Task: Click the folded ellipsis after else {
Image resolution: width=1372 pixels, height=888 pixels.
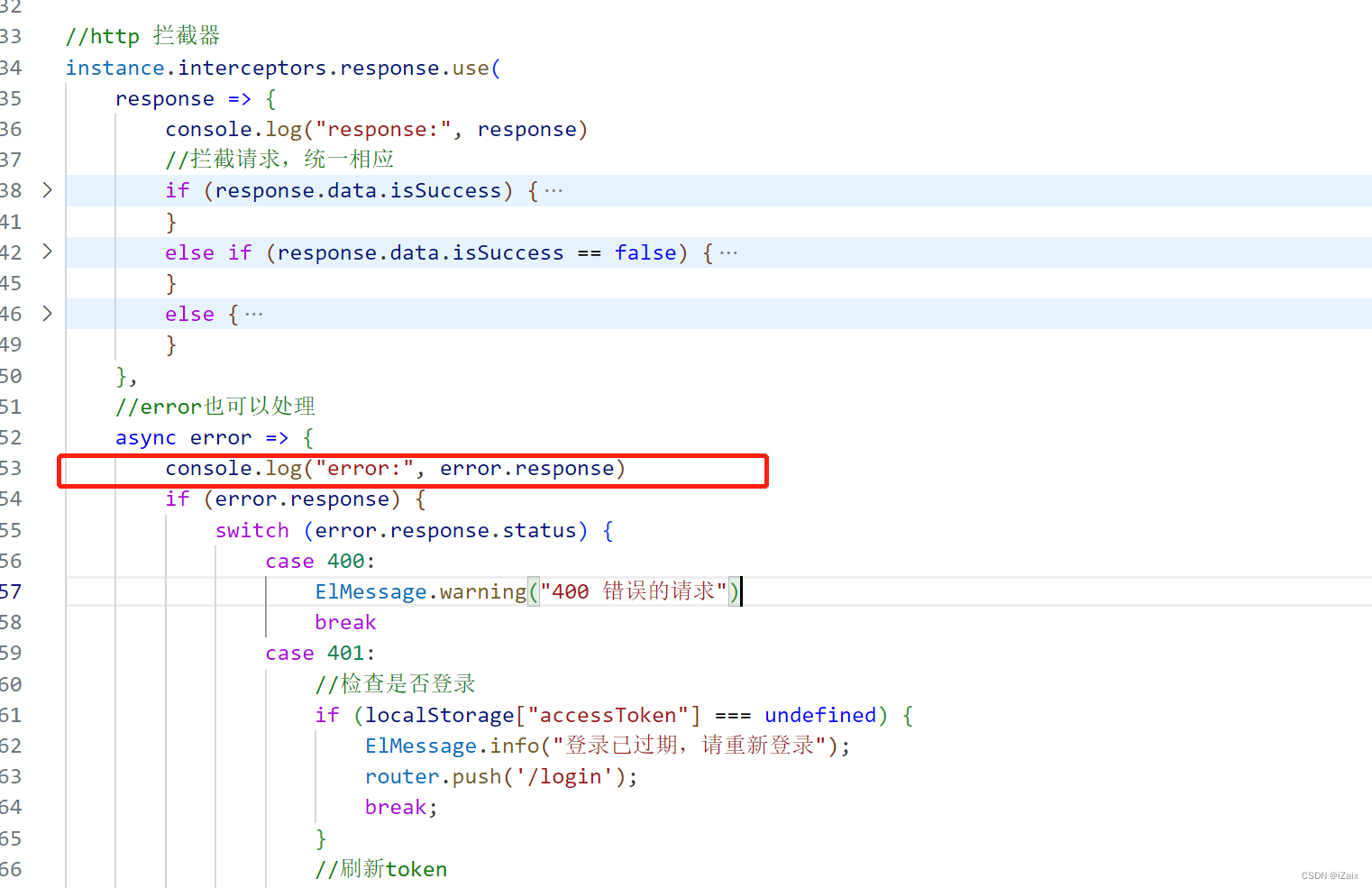Action: click(254, 314)
